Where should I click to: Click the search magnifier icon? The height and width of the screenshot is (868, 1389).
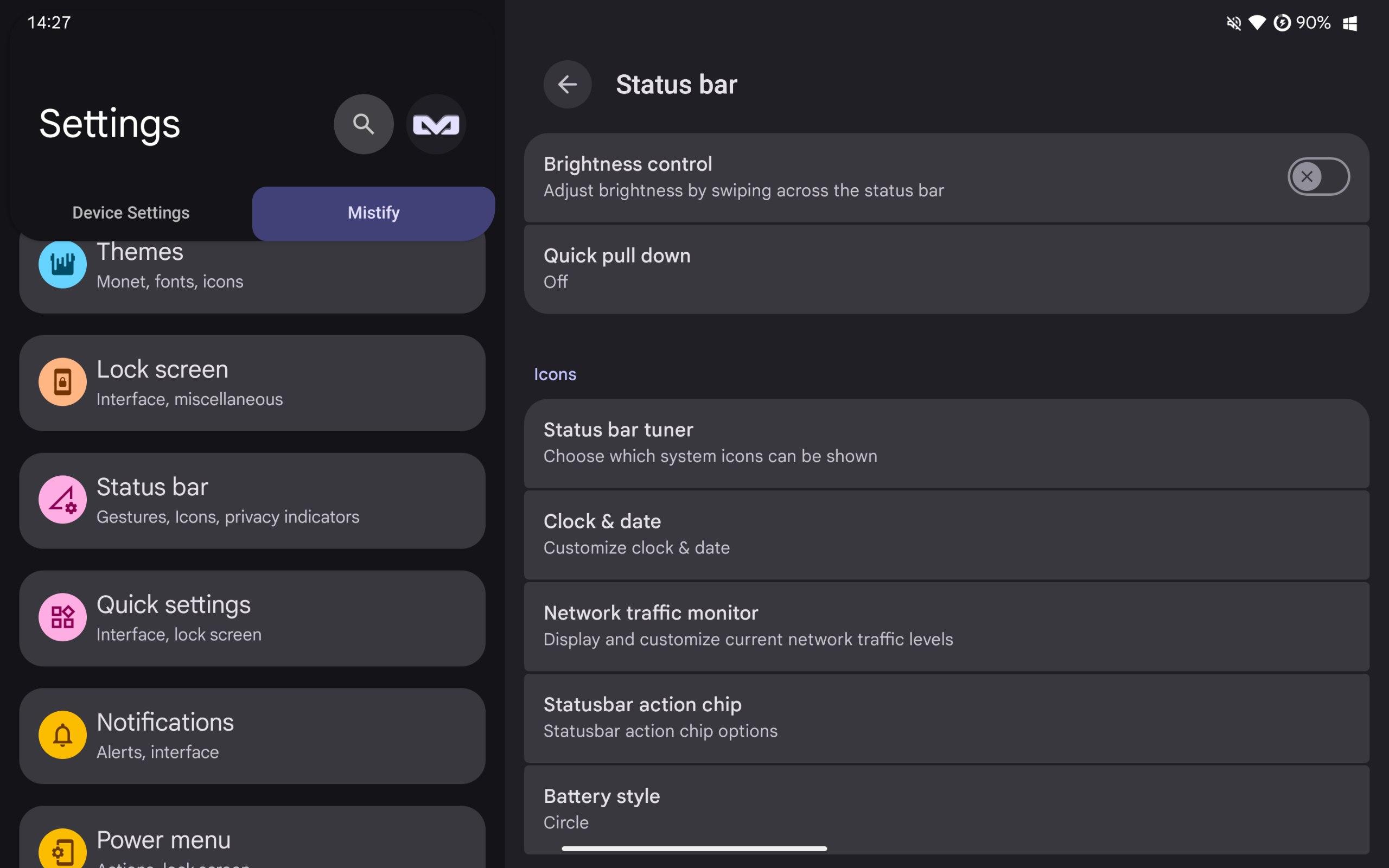click(x=364, y=124)
